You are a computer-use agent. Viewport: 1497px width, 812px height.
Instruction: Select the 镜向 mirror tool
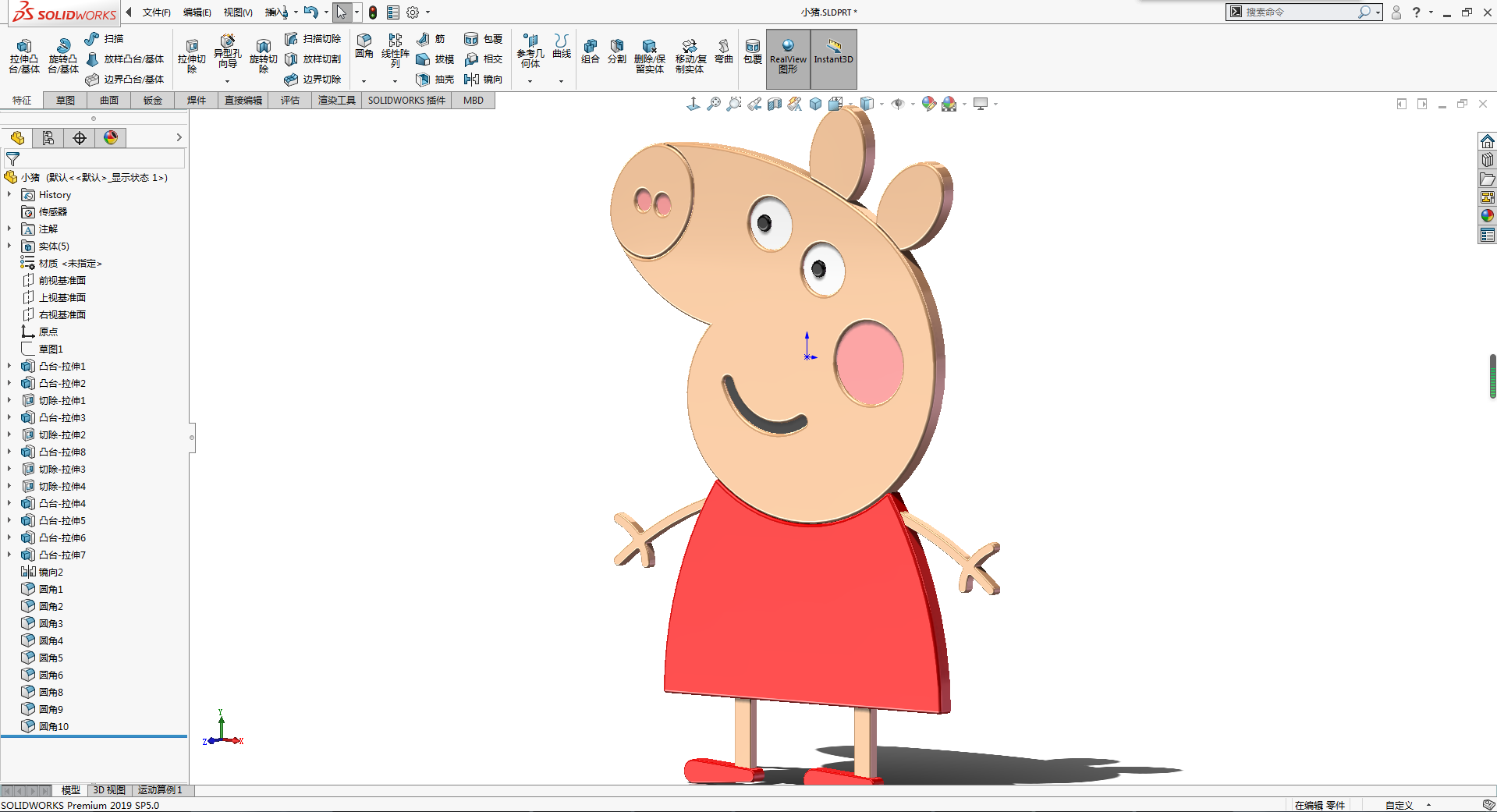(483, 80)
